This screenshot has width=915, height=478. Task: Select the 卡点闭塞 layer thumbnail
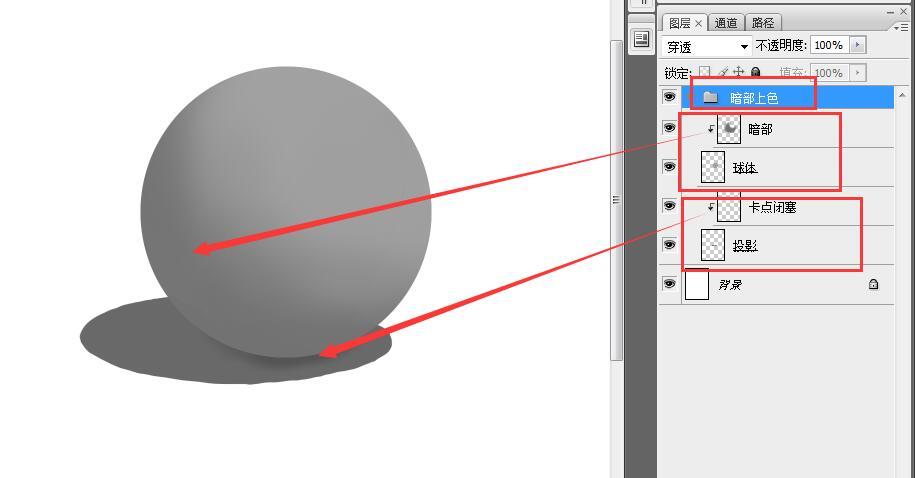coord(729,207)
